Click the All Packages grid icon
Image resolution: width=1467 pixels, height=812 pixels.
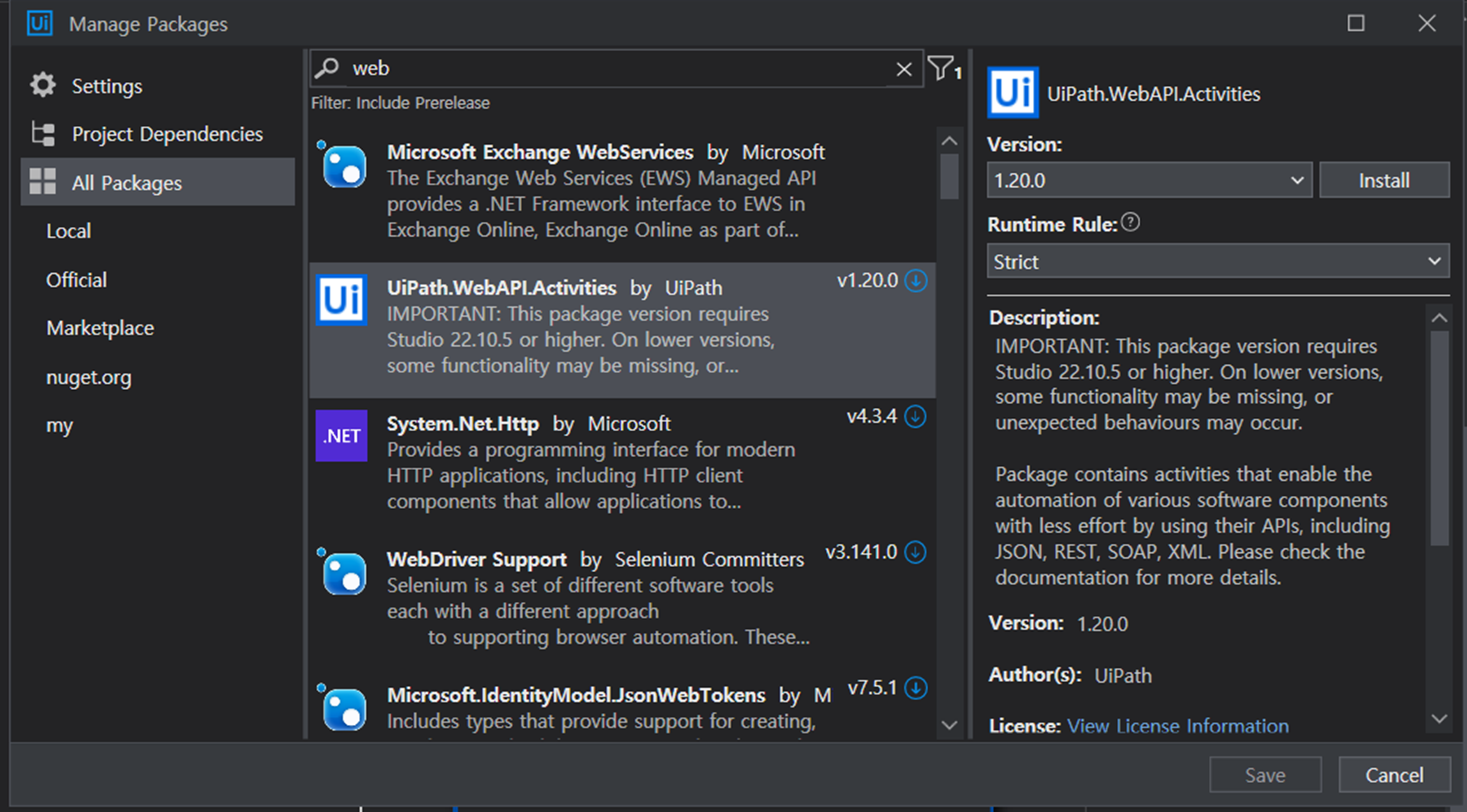[43, 182]
